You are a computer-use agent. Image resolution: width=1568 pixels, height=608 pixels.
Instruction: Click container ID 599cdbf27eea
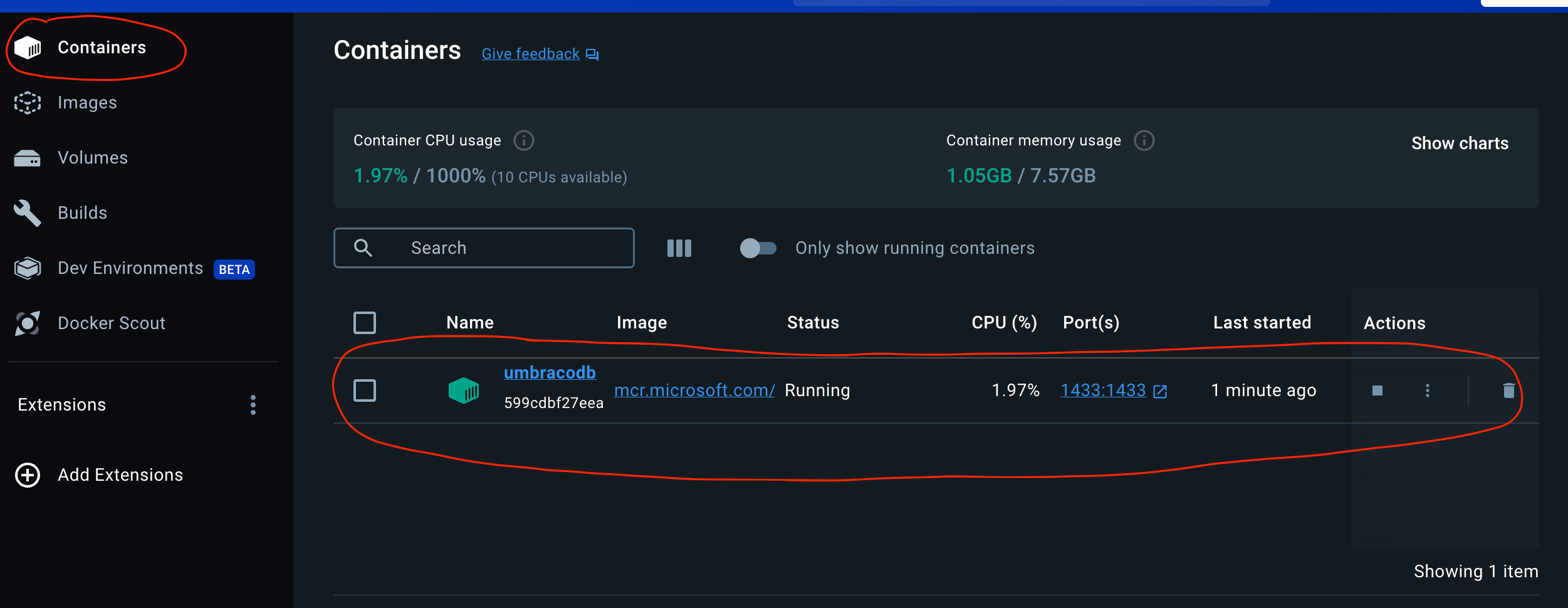[554, 404]
